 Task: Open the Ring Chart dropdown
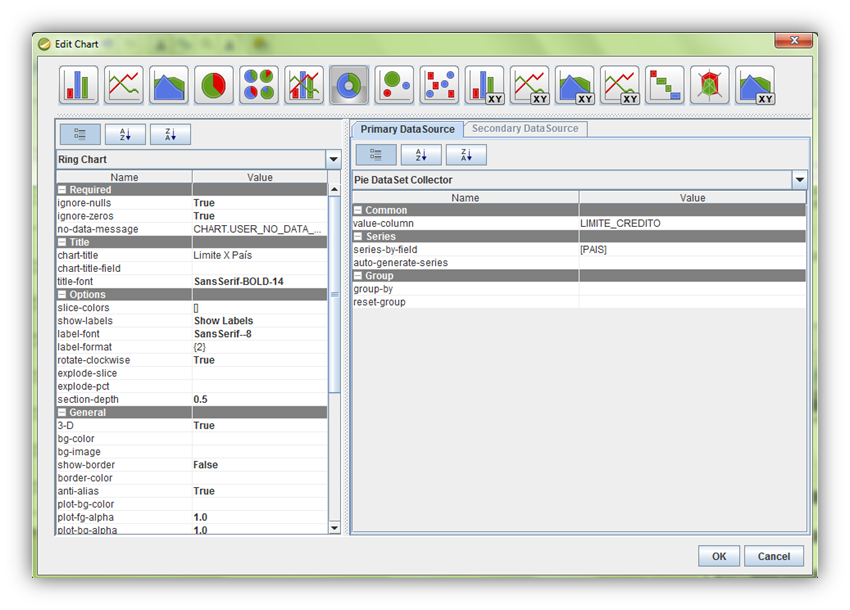333,160
